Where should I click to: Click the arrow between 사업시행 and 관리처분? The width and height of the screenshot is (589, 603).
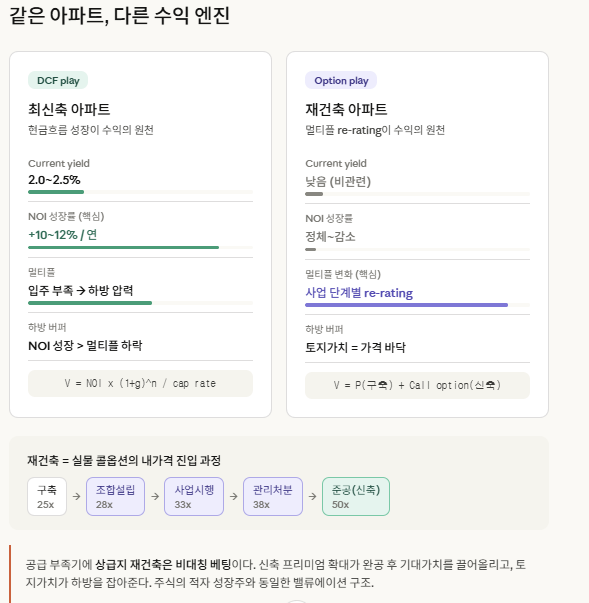click(233, 496)
